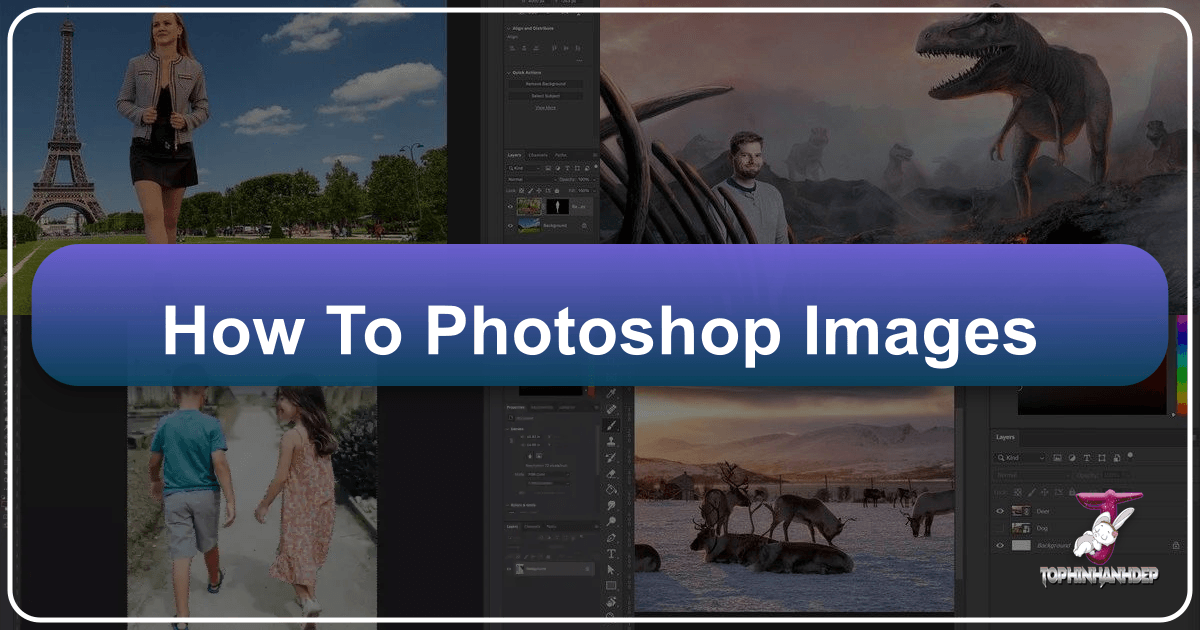Hide the Deer layer with eye icon
This screenshot has height=630, width=1200.
point(999,510)
